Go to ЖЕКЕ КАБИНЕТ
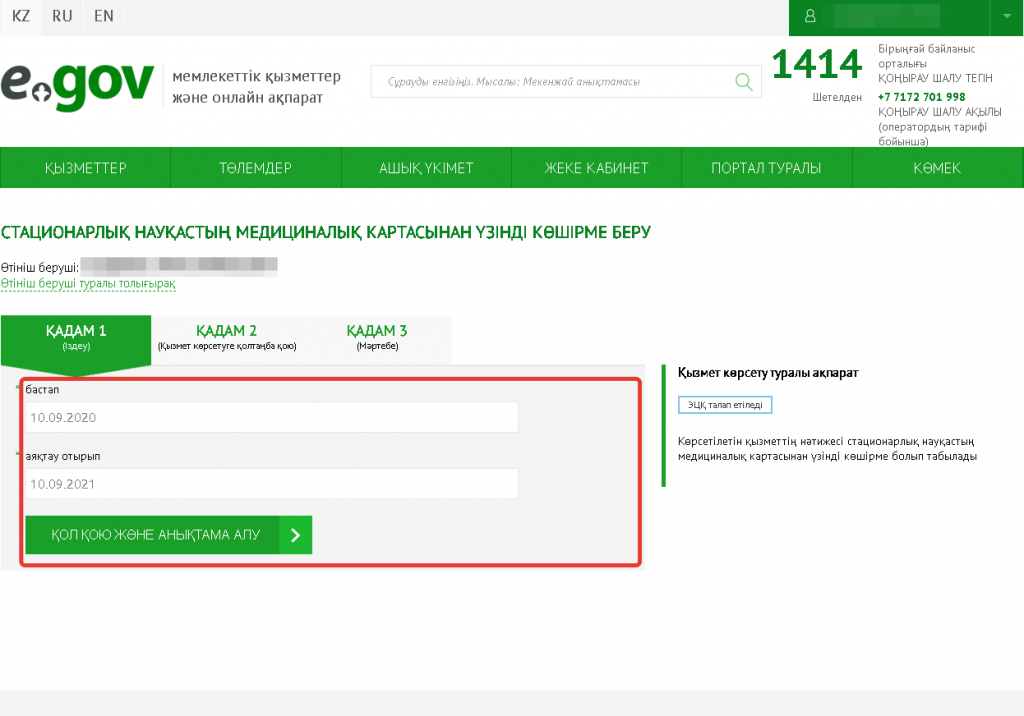 click(596, 168)
